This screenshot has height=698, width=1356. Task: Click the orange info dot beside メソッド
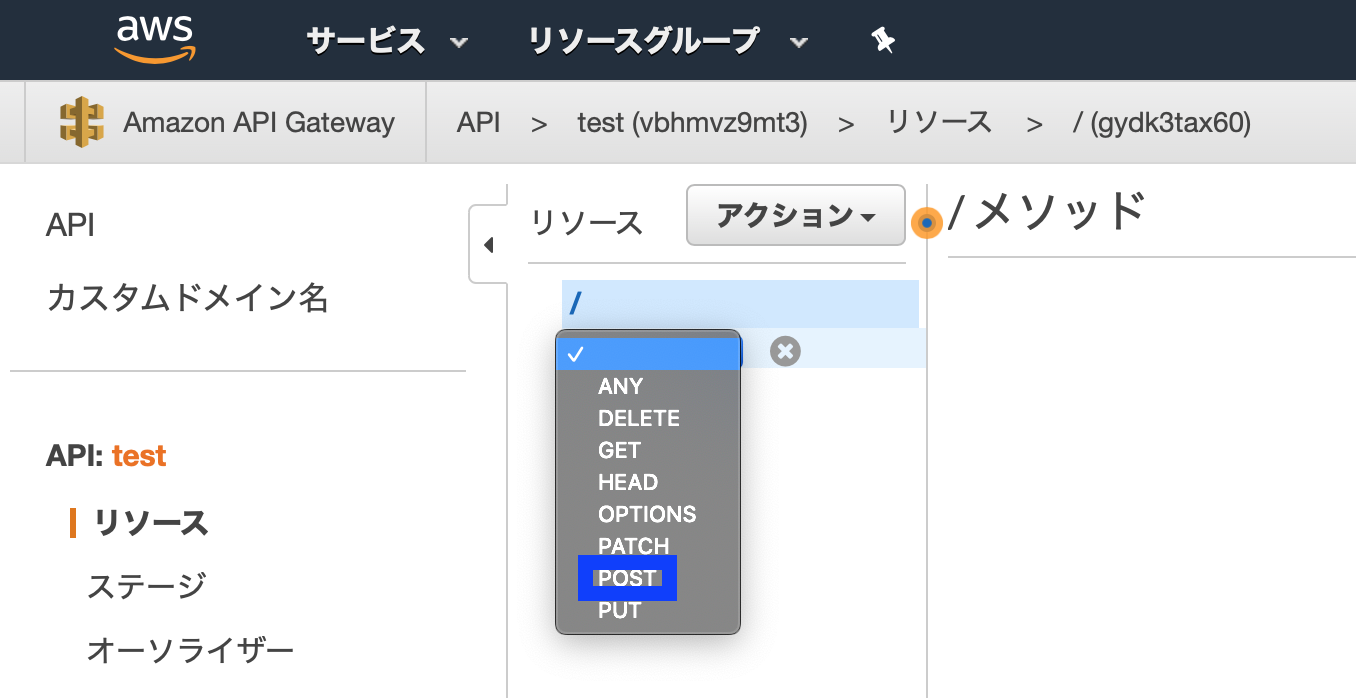click(x=927, y=223)
